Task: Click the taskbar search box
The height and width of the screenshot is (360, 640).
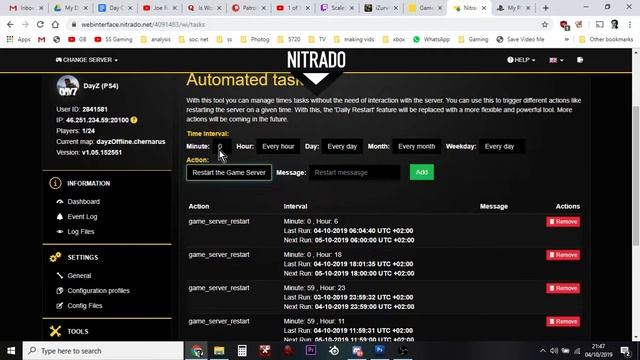Action: click(x=103, y=351)
